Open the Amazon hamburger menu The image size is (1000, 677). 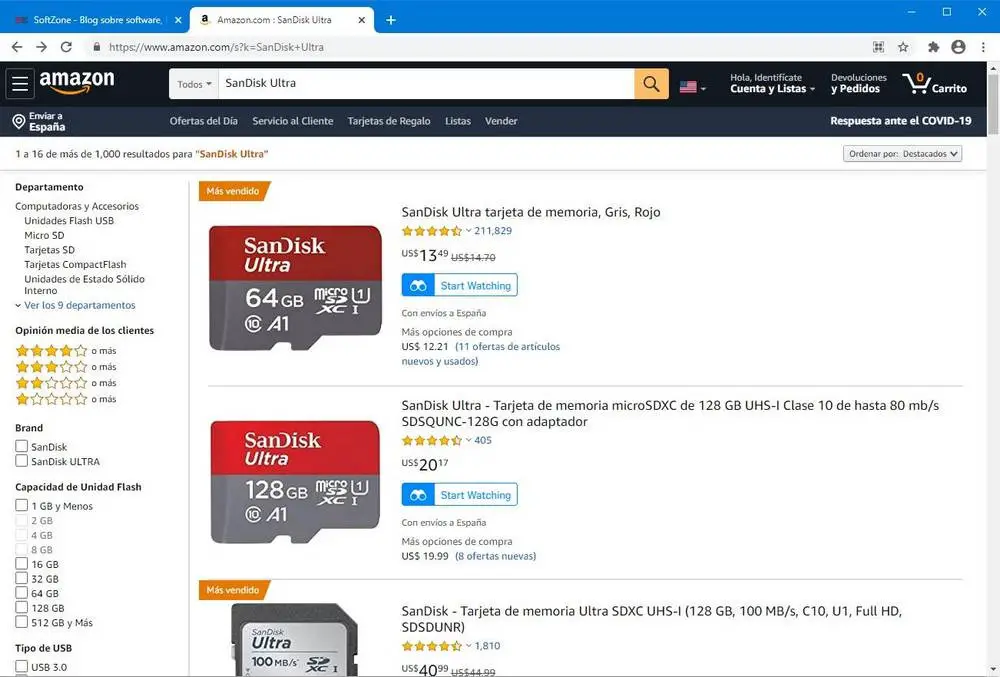click(x=20, y=84)
